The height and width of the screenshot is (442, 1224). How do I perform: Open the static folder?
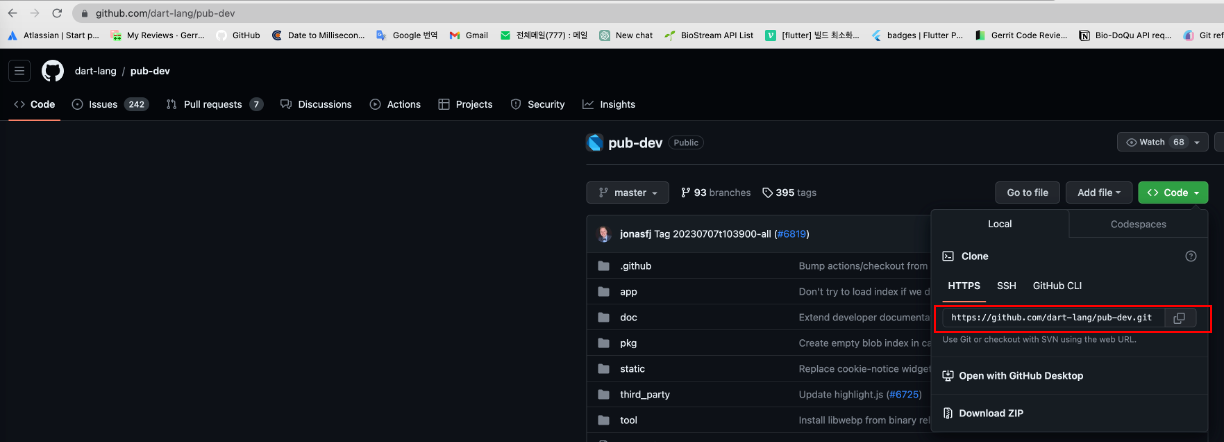(x=632, y=369)
